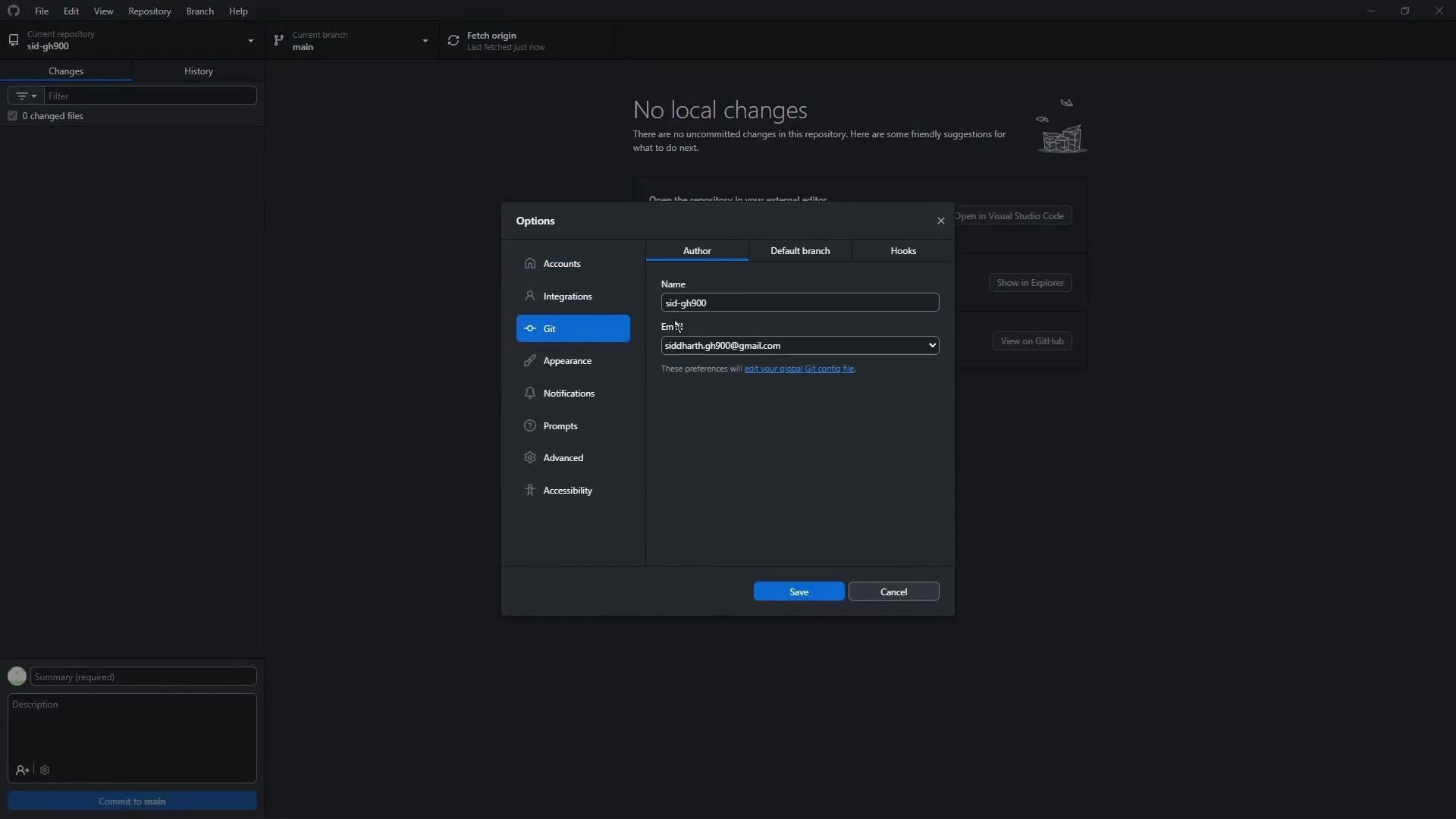
Task: Open Appearance settings section
Action: [x=573, y=360]
